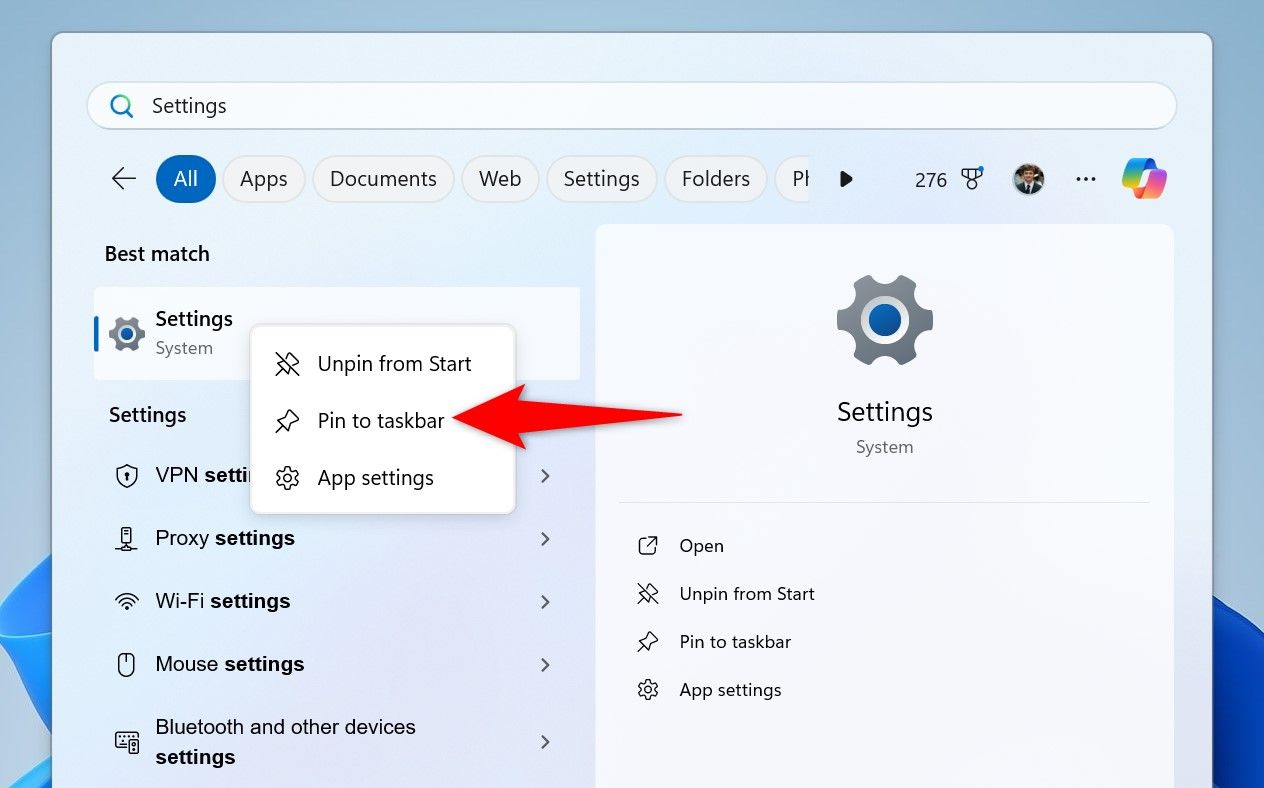Click the pin icon next to Pin to taskbar
Screen dimensions: 1264x788
287,421
